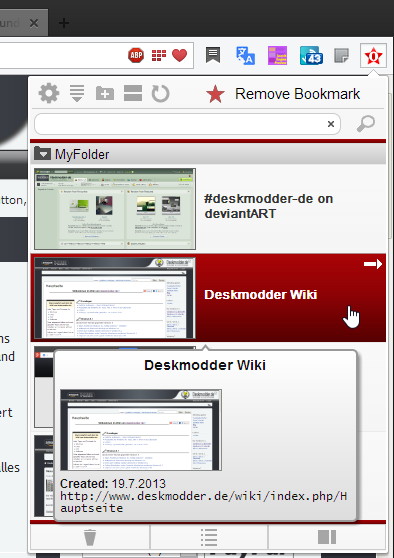
Task: Click the translate extension icon
Action: (x=245, y=56)
